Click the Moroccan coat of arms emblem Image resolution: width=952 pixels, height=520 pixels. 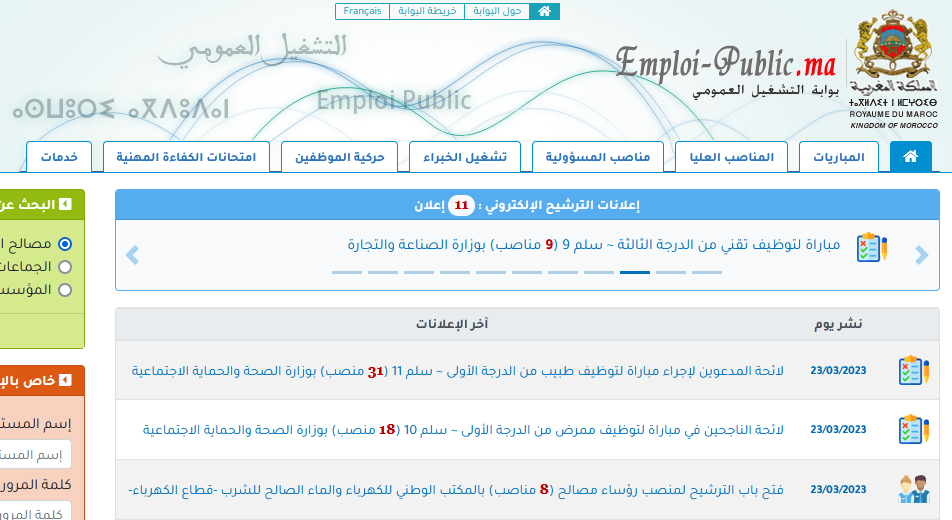point(892,44)
